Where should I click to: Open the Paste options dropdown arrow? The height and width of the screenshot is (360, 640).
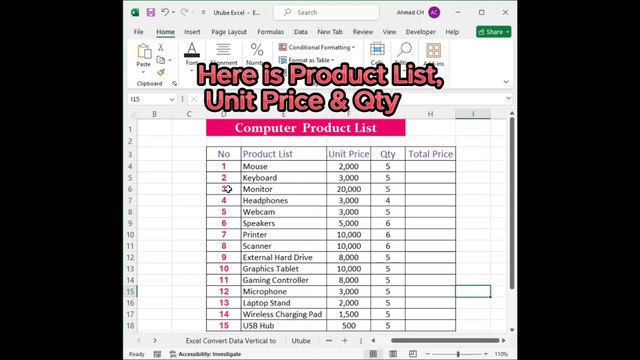(x=143, y=73)
